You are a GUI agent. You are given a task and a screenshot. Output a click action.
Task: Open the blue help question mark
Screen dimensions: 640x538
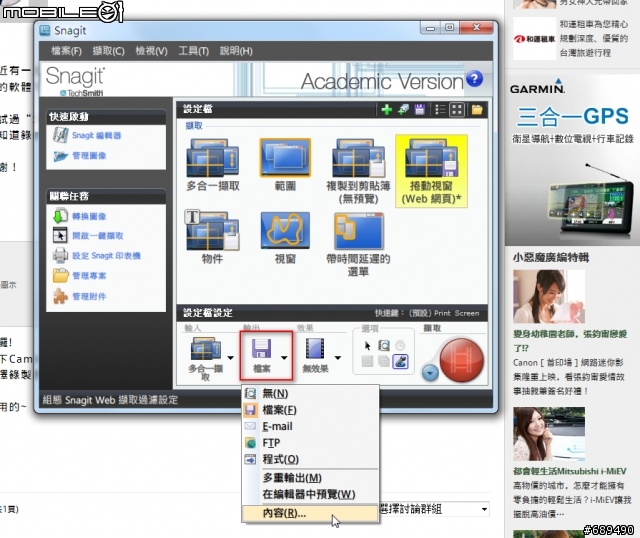[474, 79]
